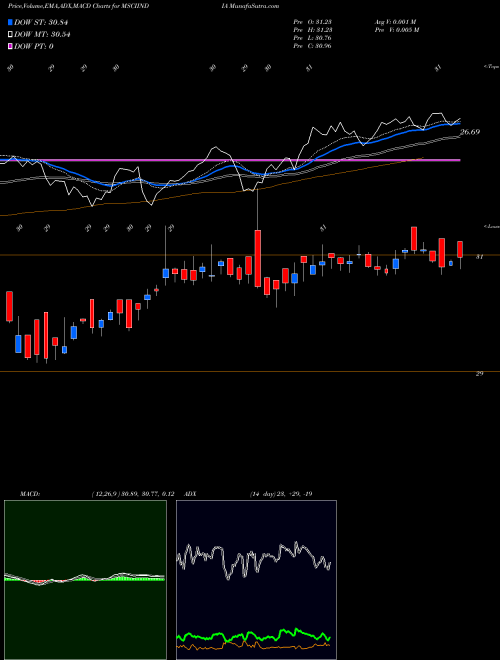This screenshot has width=500, height=660.
Task: Click the 'Avg V: 0.001 M' value
Action: [395, 22]
